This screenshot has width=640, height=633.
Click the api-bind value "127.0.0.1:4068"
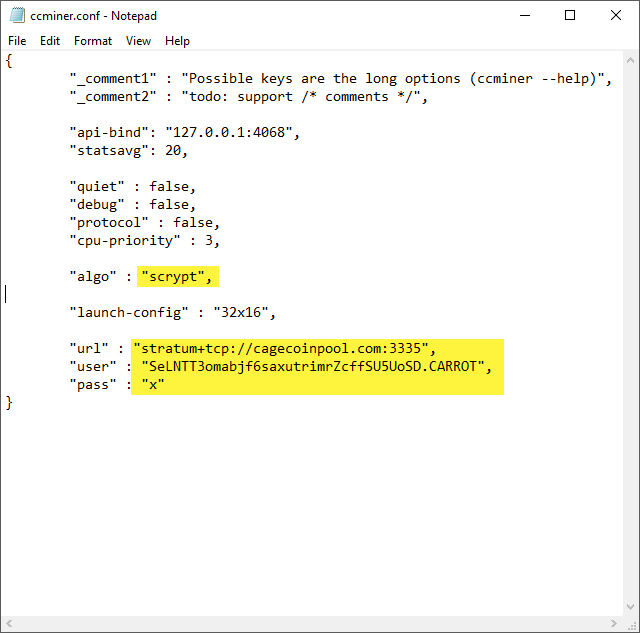(x=229, y=132)
